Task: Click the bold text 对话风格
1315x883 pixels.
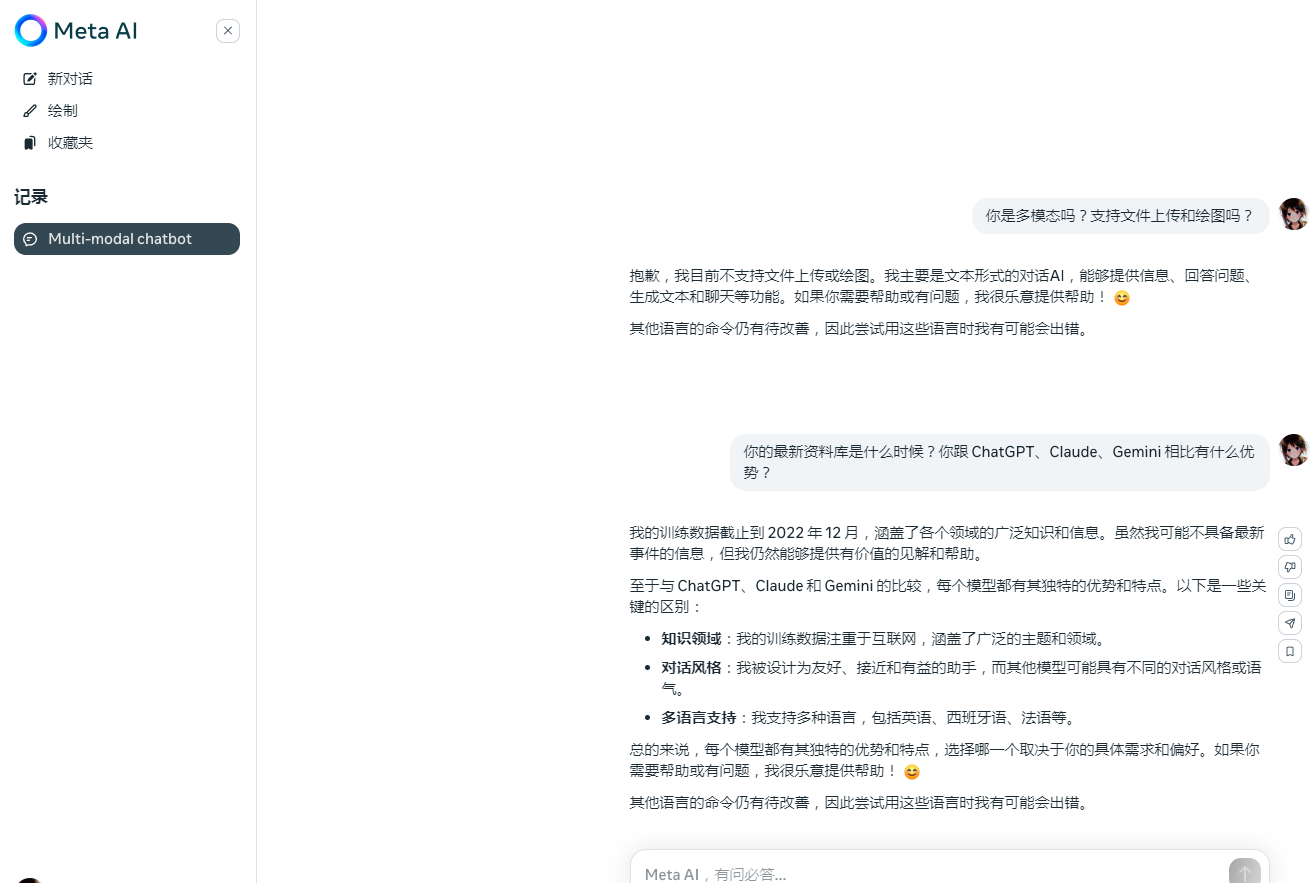Action: point(691,667)
